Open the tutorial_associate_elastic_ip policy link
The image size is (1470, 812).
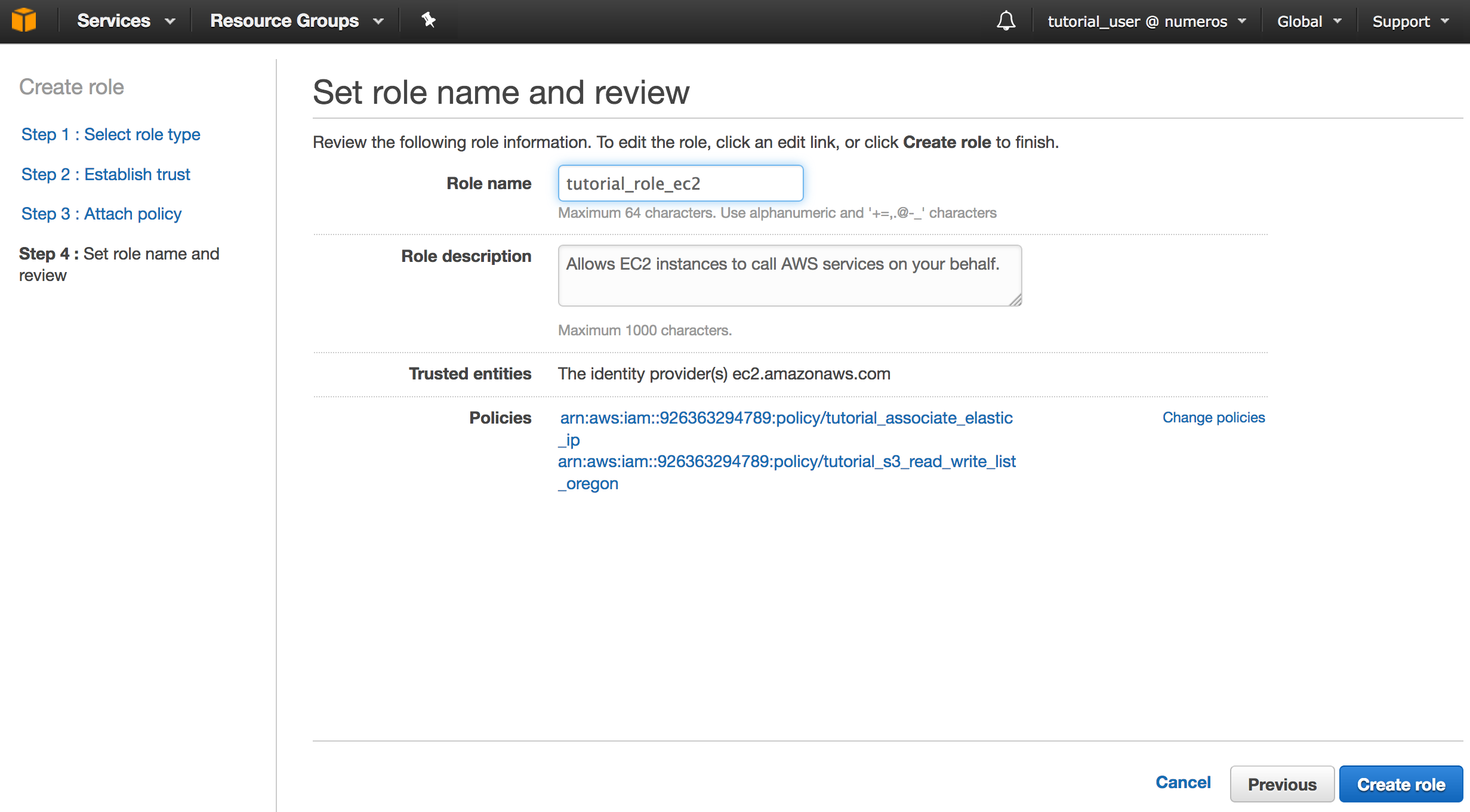coord(785,418)
